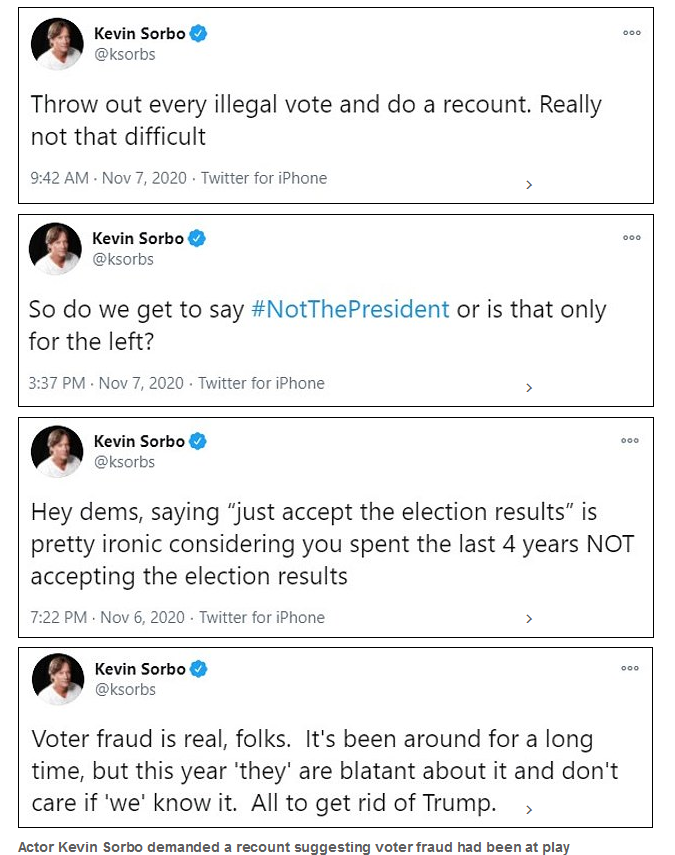Click the verified badge on the fourth tweet

coord(199,669)
